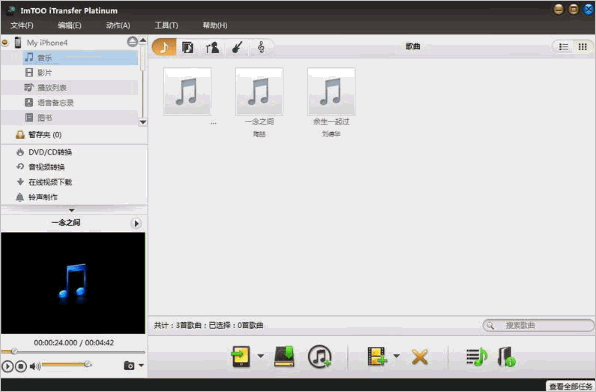Collapse the My iPhone4 device node
The width and height of the screenshot is (596, 392).
pyautogui.click(x=5, y=43)
